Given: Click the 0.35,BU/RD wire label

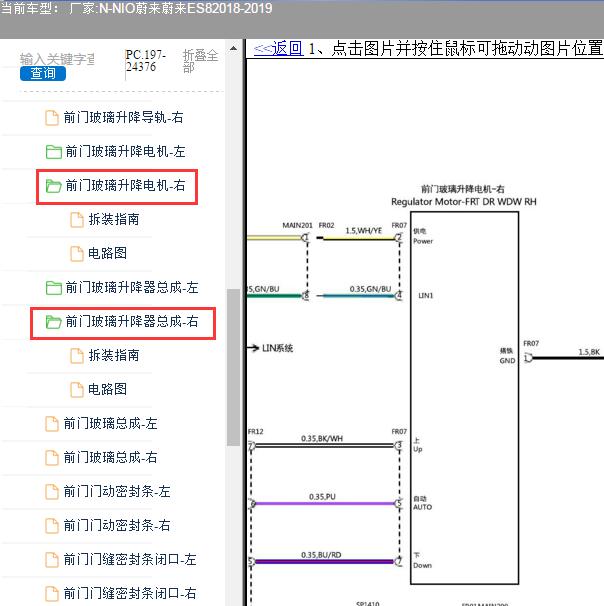Looking at the screenshot, I should coord(321,555).
